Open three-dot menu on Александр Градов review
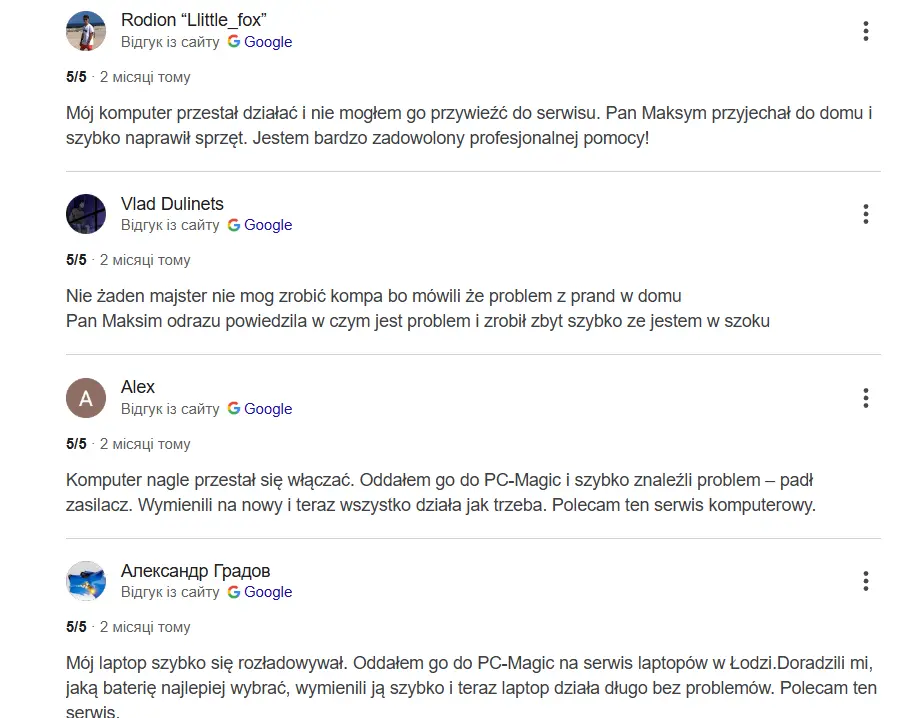This screenshot has height=718, width=917. pos(865,581)
